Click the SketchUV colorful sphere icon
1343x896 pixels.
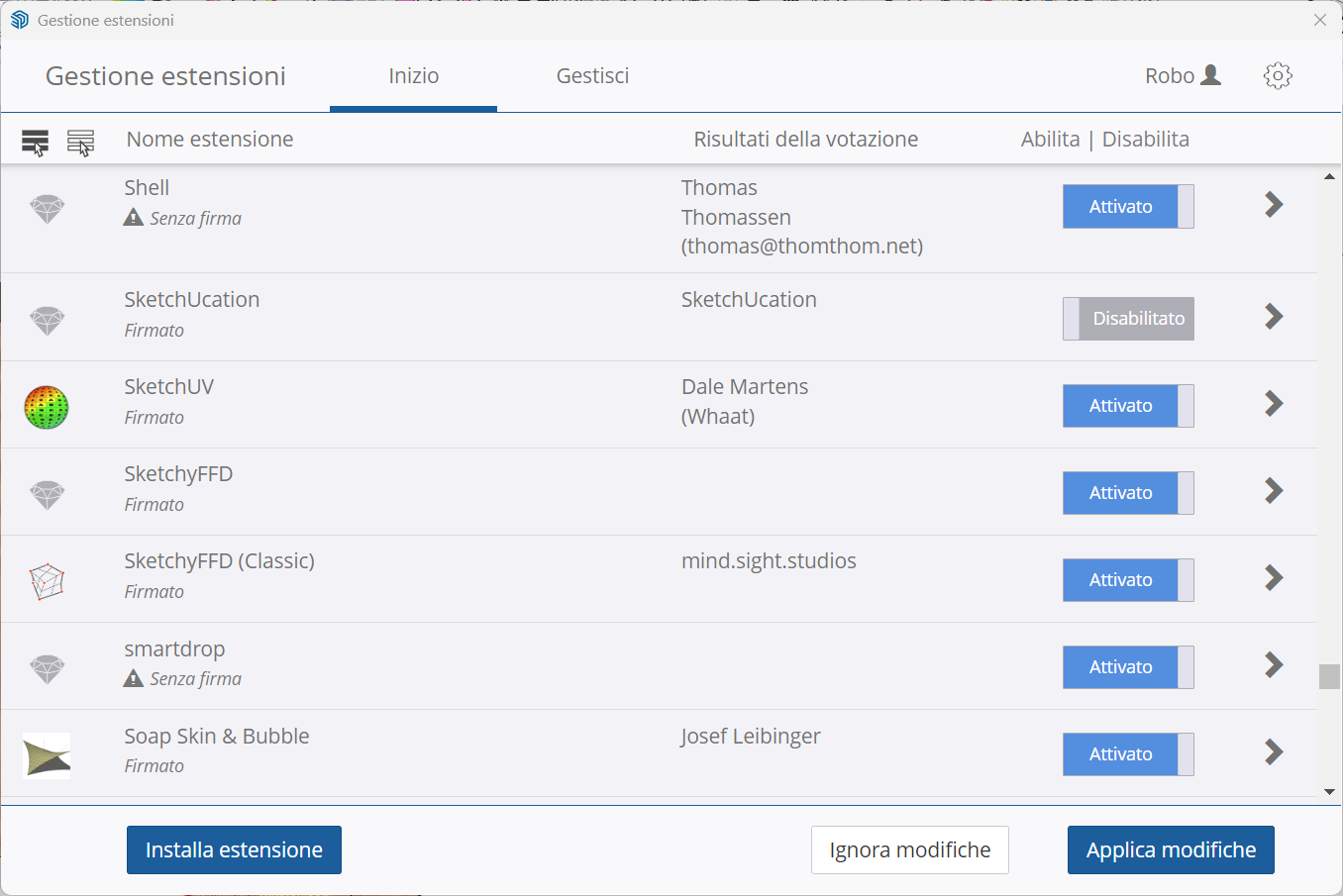tap(47, 407)
